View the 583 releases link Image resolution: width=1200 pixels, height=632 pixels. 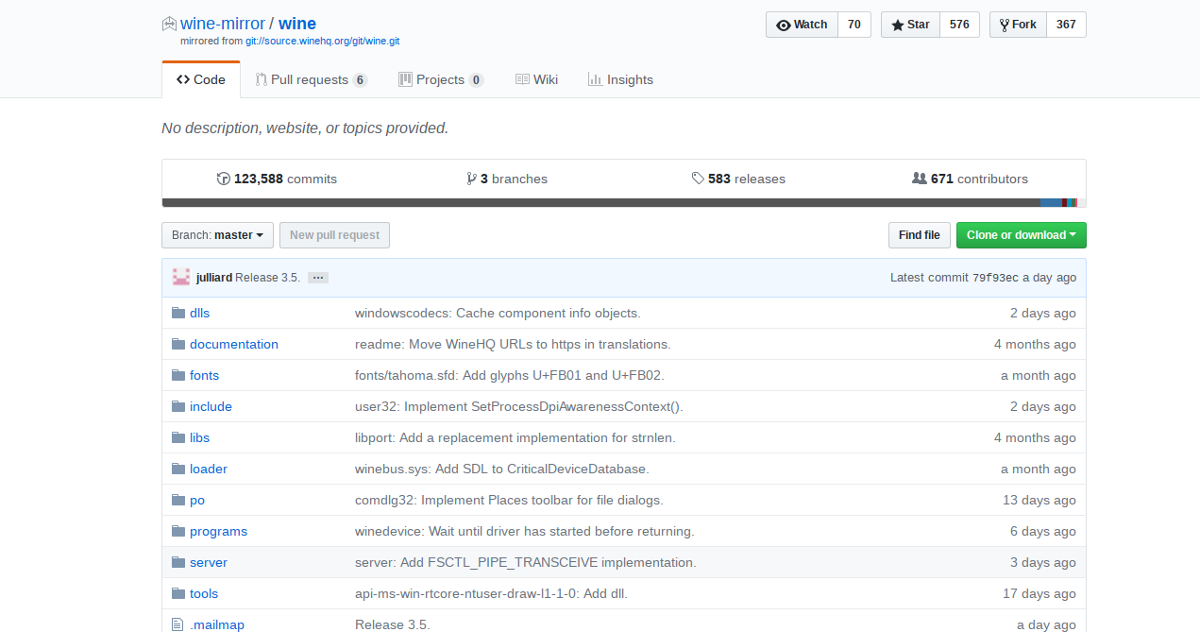pyautogui.click(x=738, y=179)
